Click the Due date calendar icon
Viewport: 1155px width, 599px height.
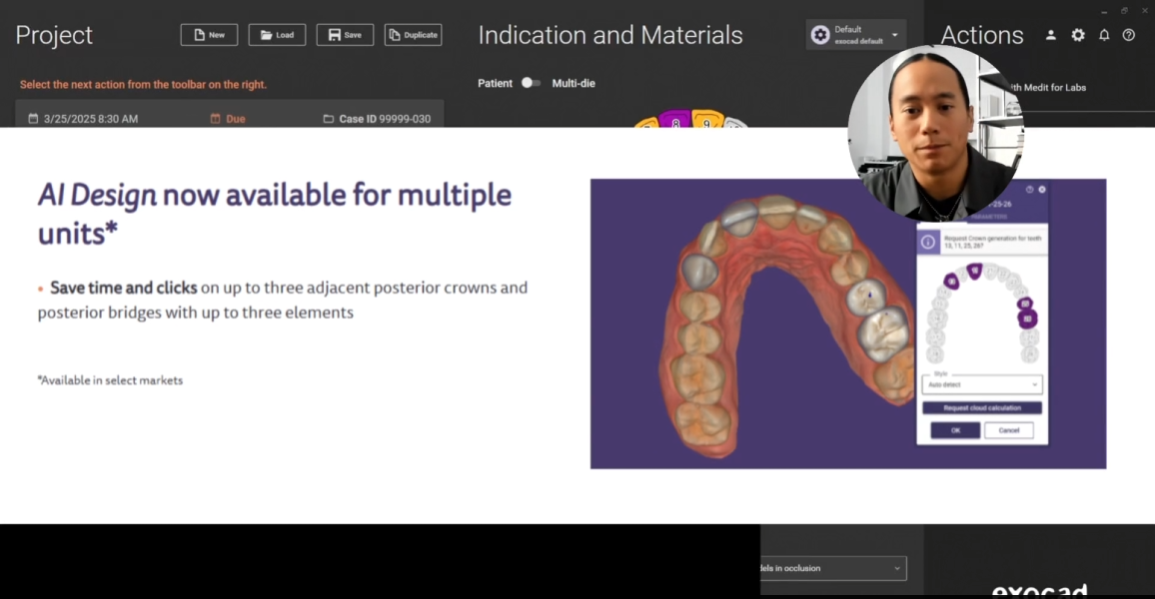215,119
